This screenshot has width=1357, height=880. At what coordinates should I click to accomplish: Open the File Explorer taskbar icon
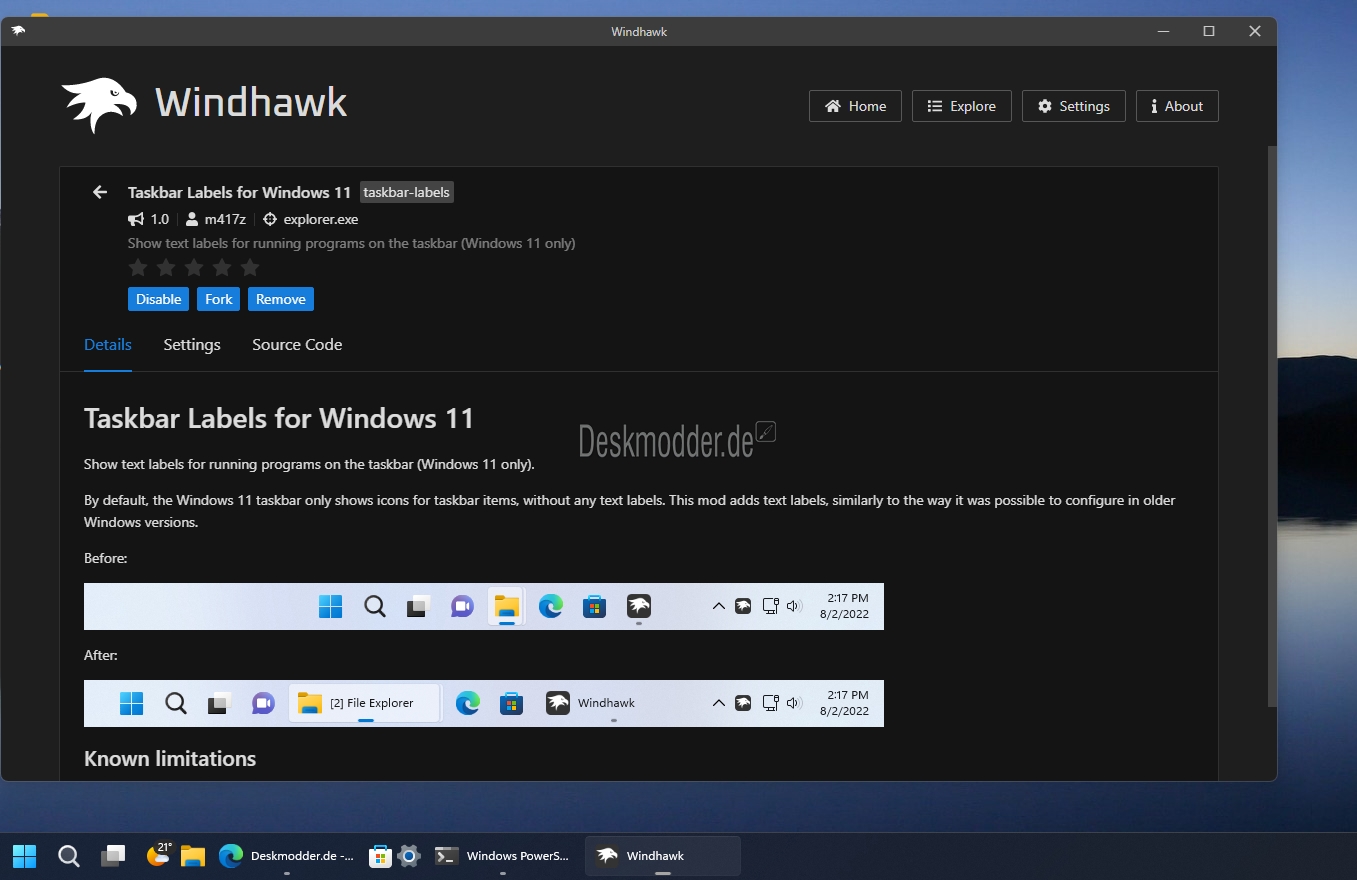[193, 857]
